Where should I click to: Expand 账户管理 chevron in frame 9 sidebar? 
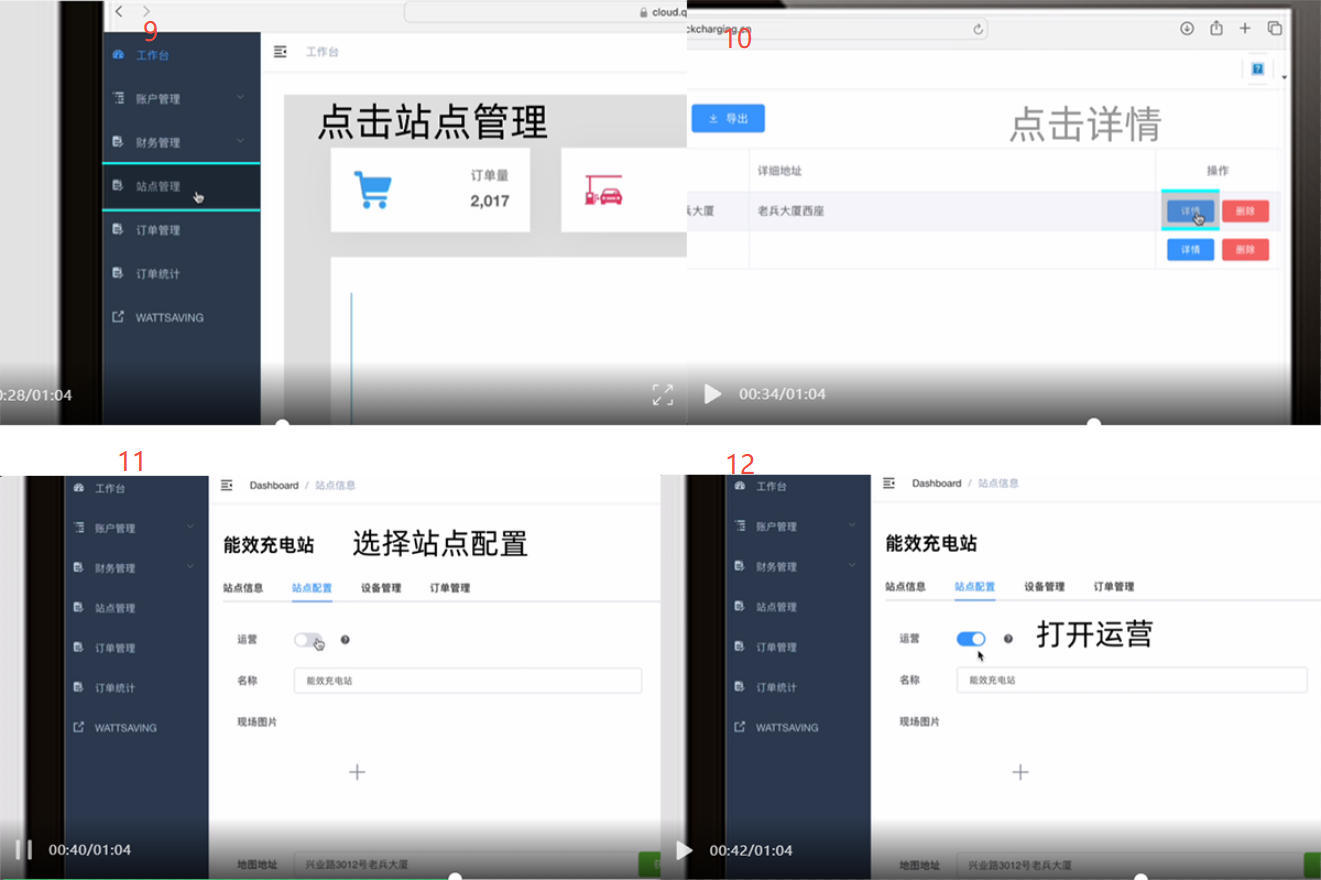point(240,98)
